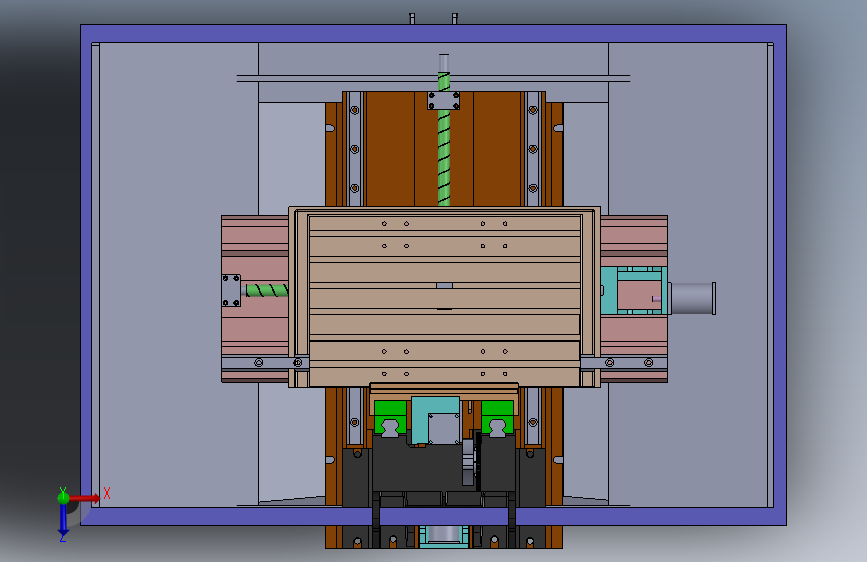Select the cyan motor mount bracket on the right
The width and height of the screenshot is (867, 562).
coord(634,291)
